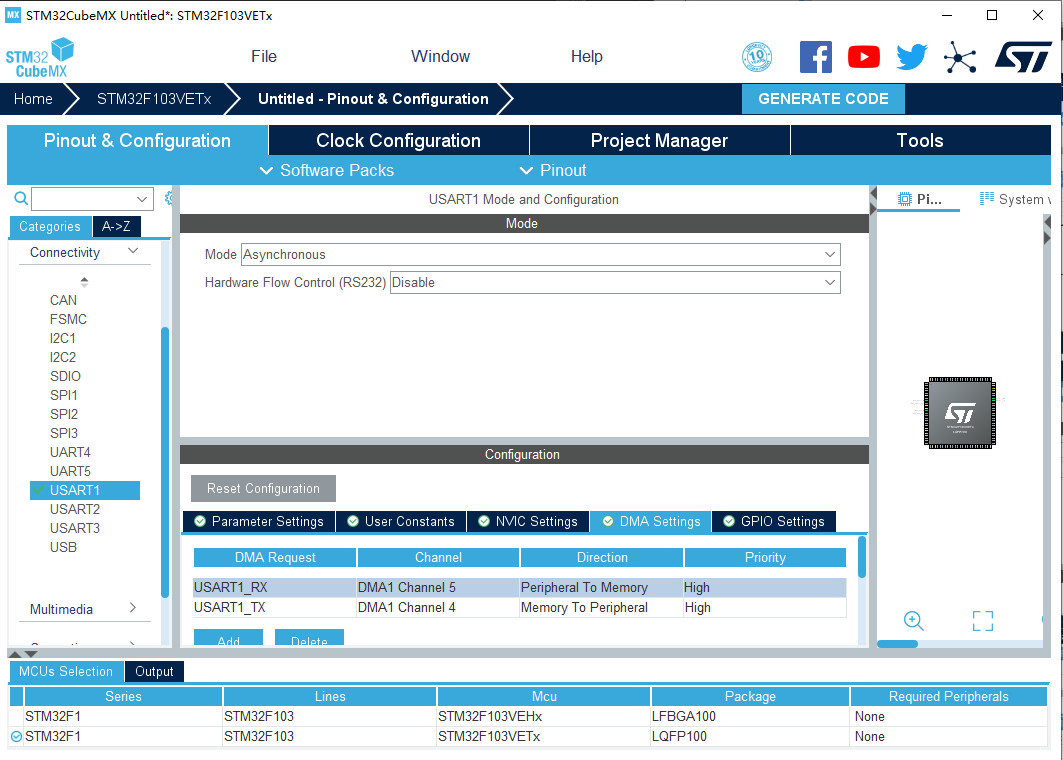Click the GENERATE CODE button
This screenshot has width=1063, height=760.
pyautogui.click(x=823, y=99)
